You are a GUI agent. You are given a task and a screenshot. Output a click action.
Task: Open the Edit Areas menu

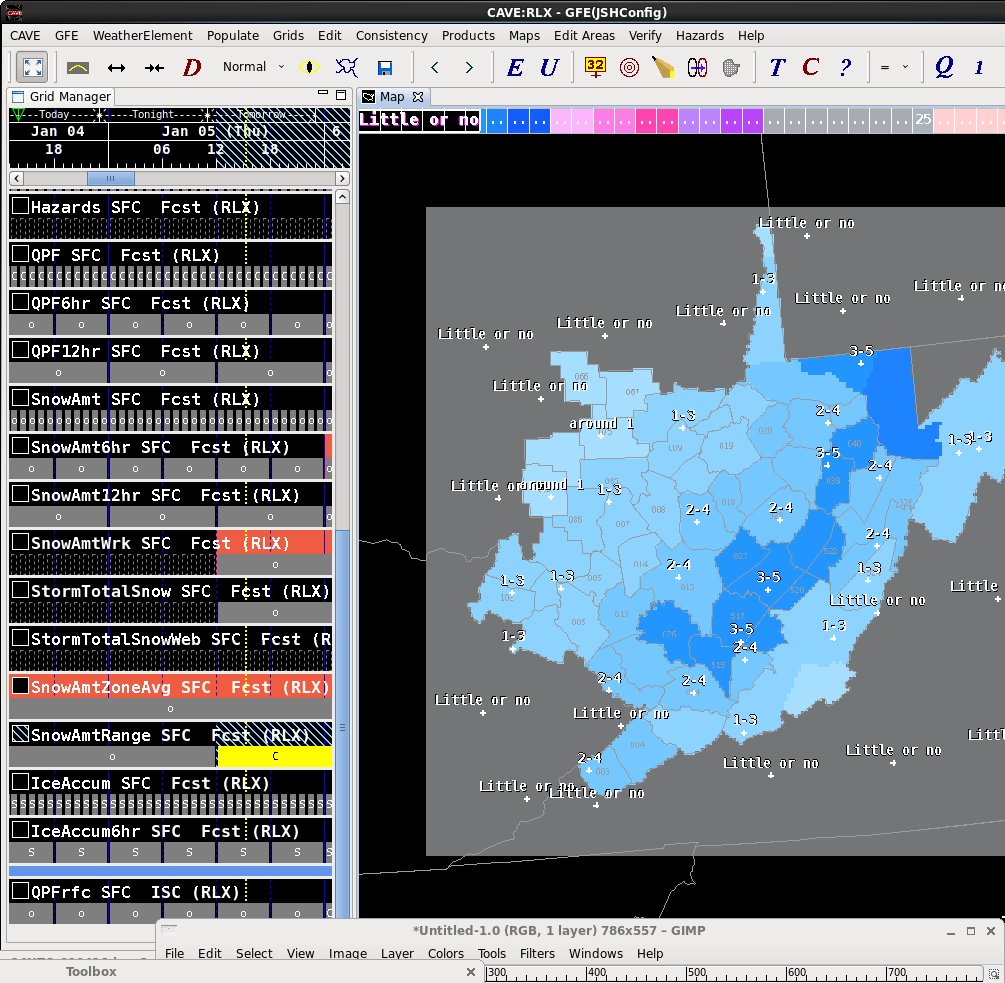(x=584, y=35)
